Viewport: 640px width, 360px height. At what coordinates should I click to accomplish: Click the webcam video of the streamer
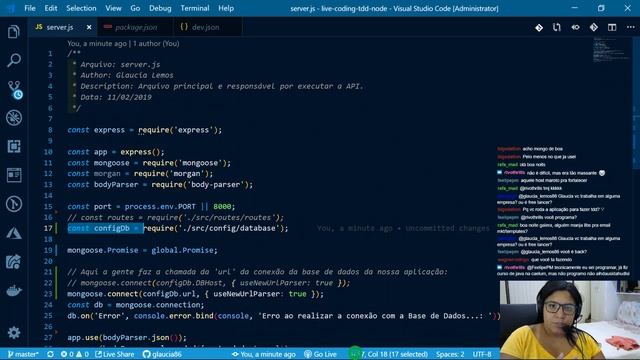(570, 320)
